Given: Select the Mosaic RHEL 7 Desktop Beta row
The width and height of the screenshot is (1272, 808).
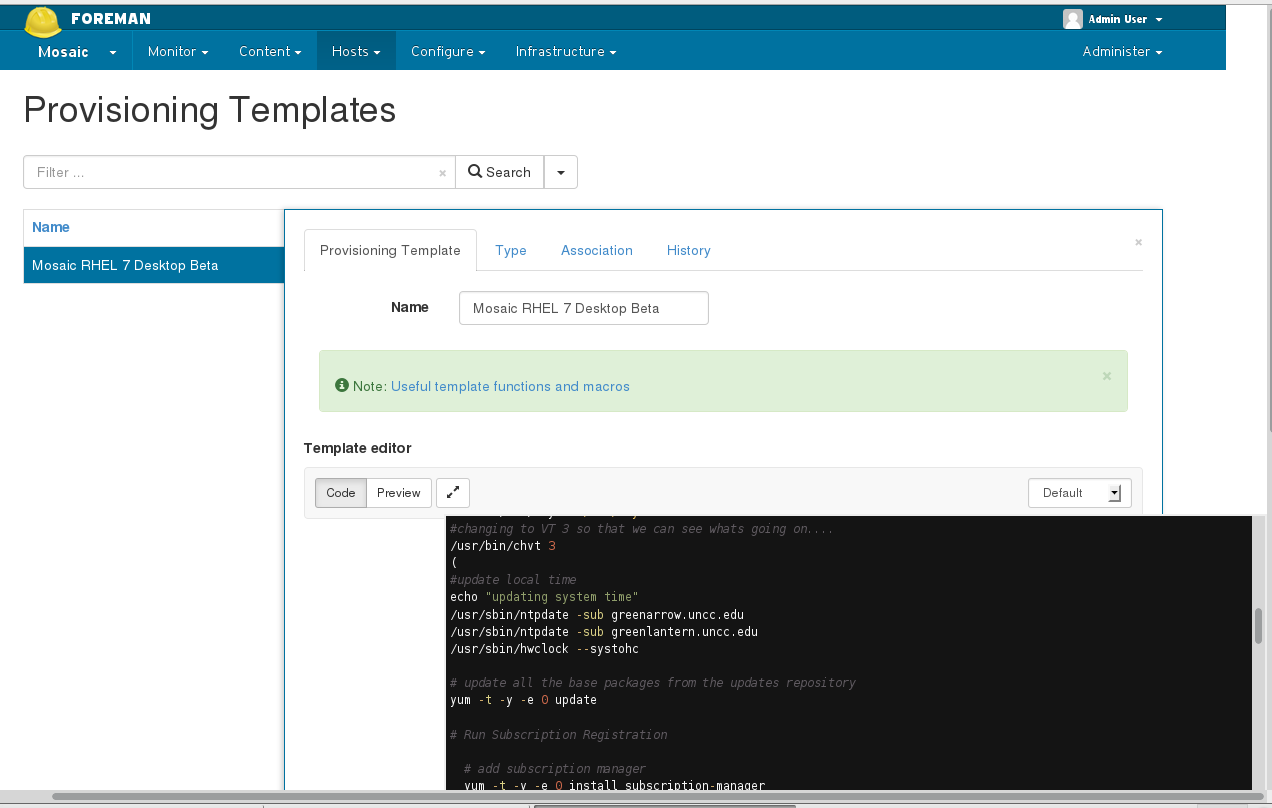Looking at the screenshot, I should click(154, 265).
